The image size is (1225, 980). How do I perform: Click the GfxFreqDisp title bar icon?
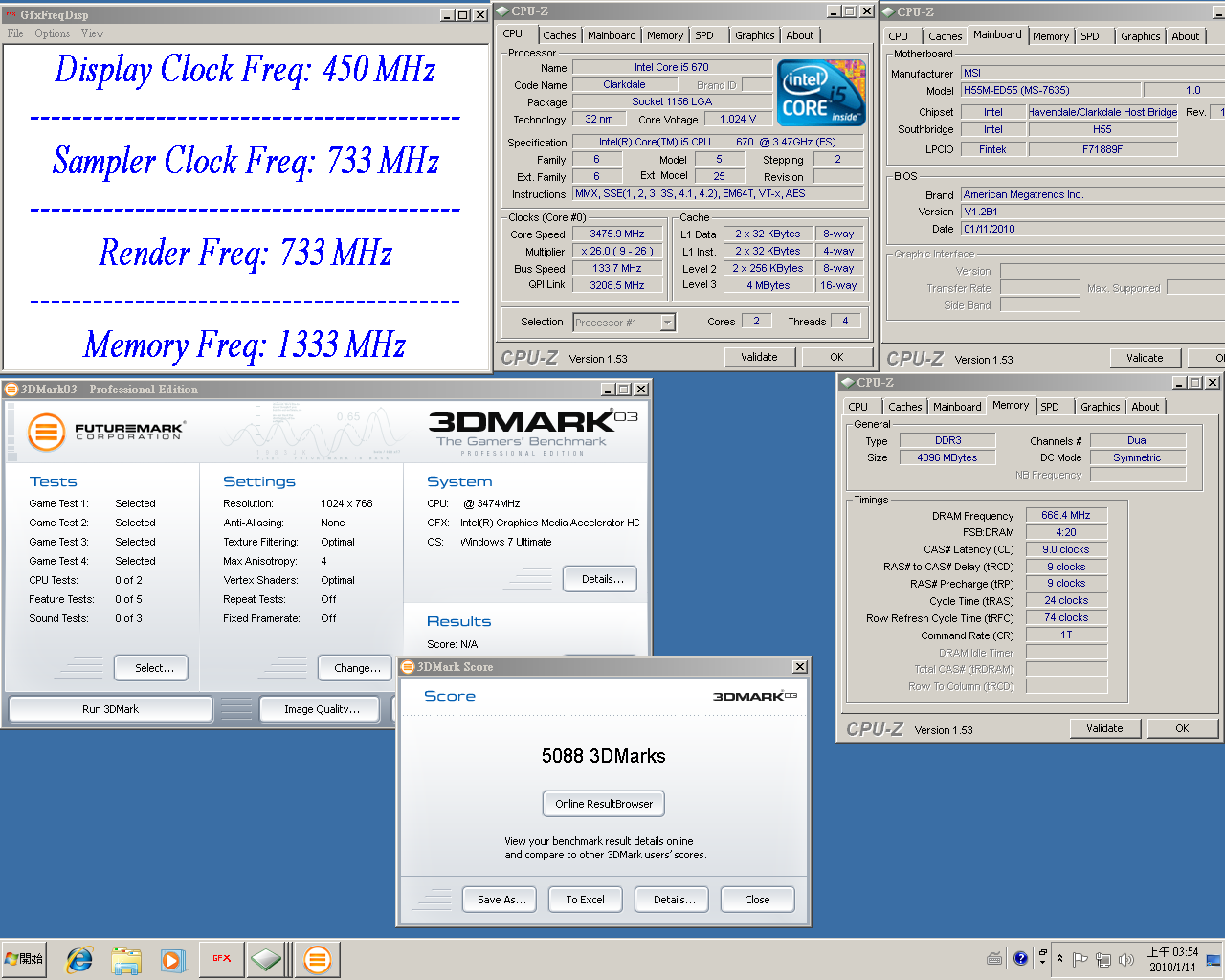point(11,14)
